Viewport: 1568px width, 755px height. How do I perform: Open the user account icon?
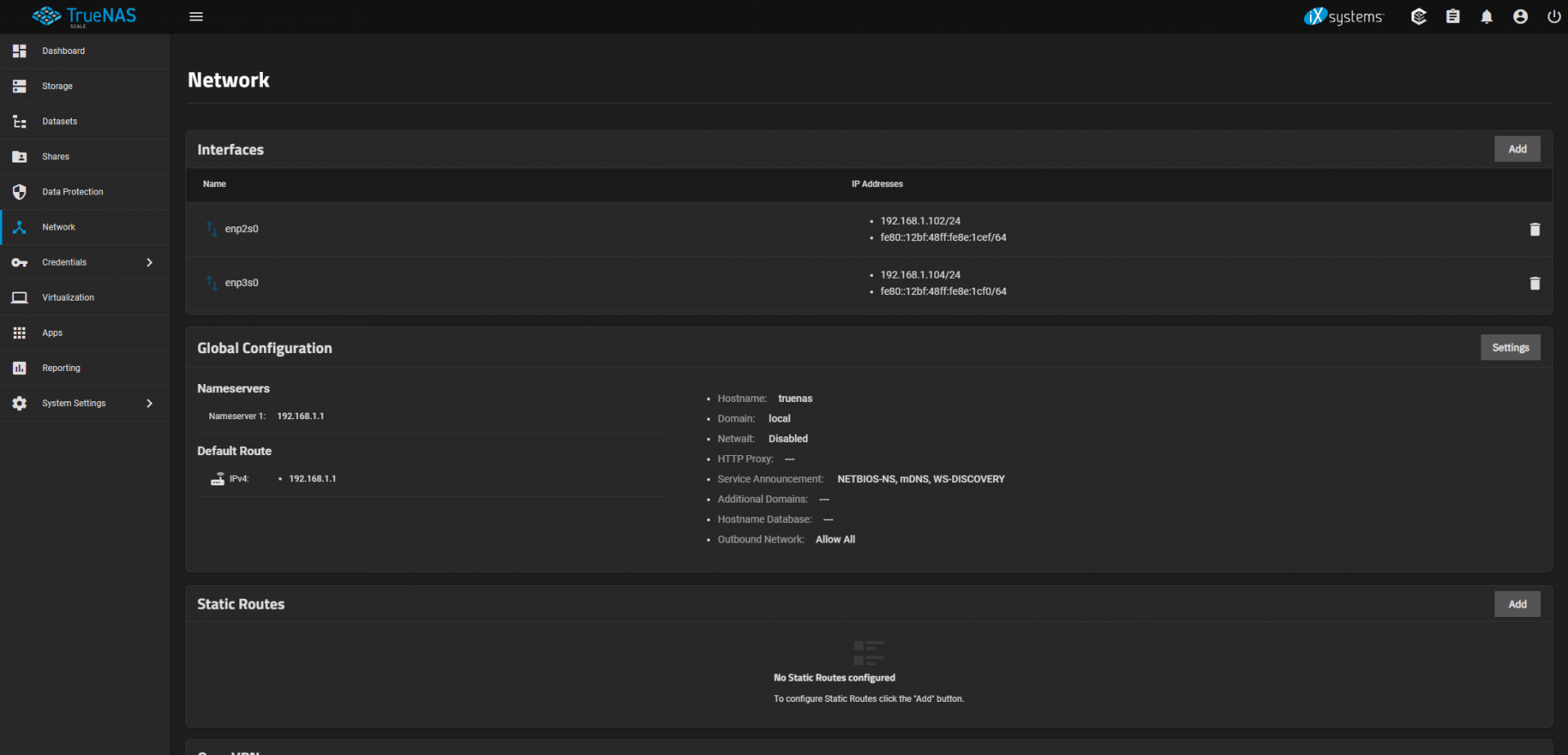point(1521,16)
